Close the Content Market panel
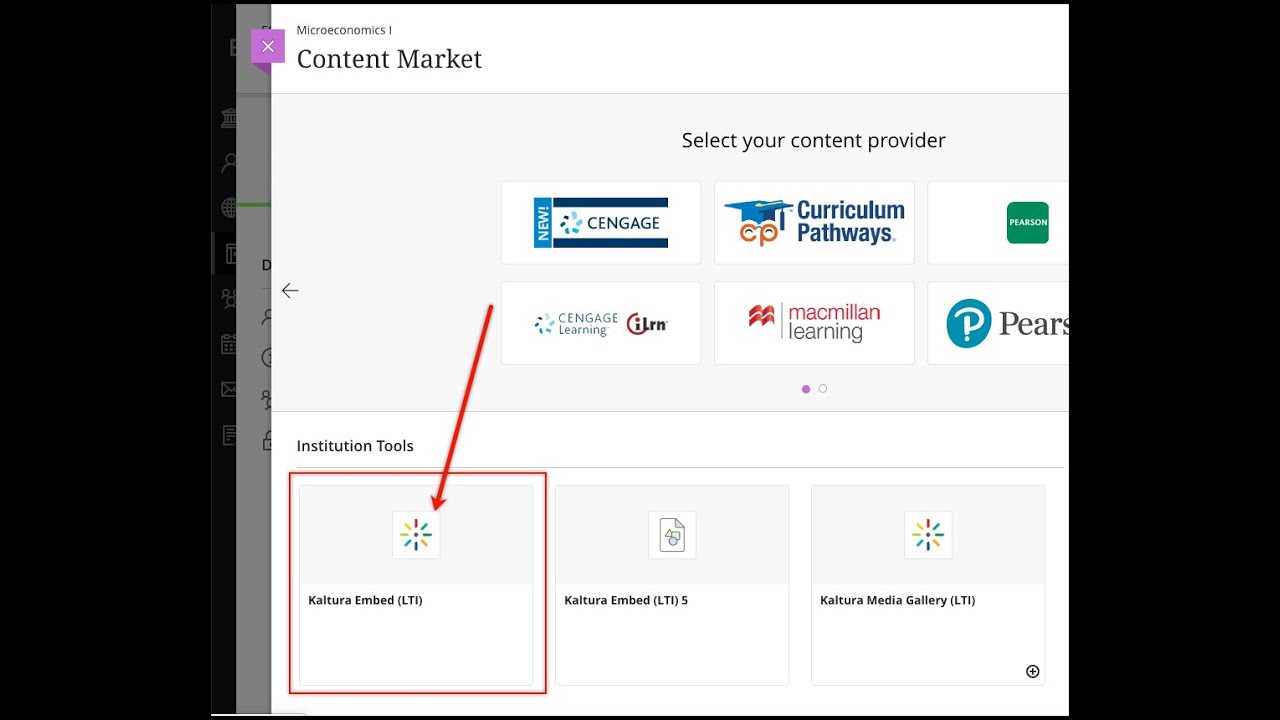The width and height of the screenshot is (1280, 720). tap(267, 46)
